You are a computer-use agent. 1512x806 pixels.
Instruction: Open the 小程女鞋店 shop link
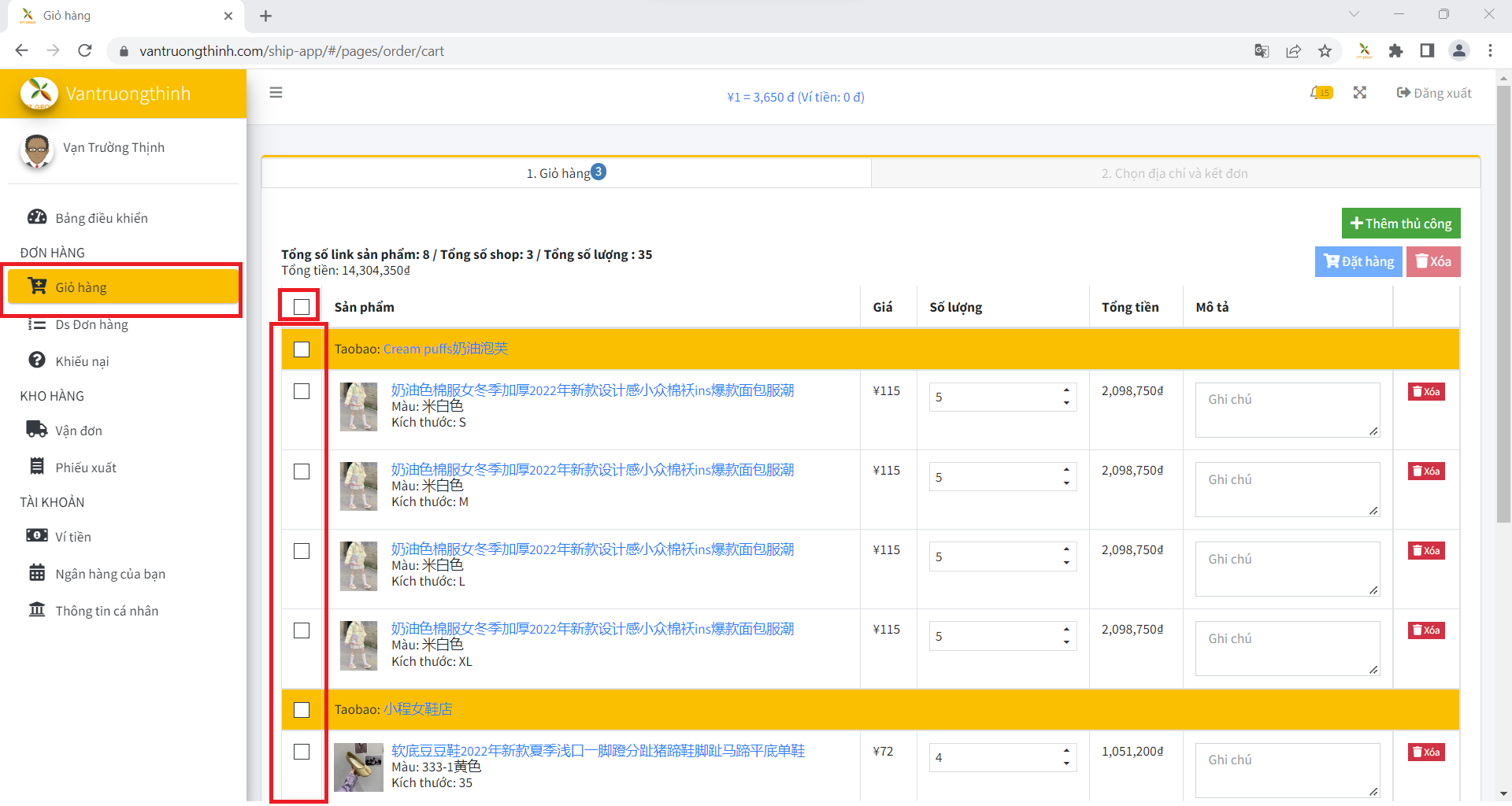418,709
